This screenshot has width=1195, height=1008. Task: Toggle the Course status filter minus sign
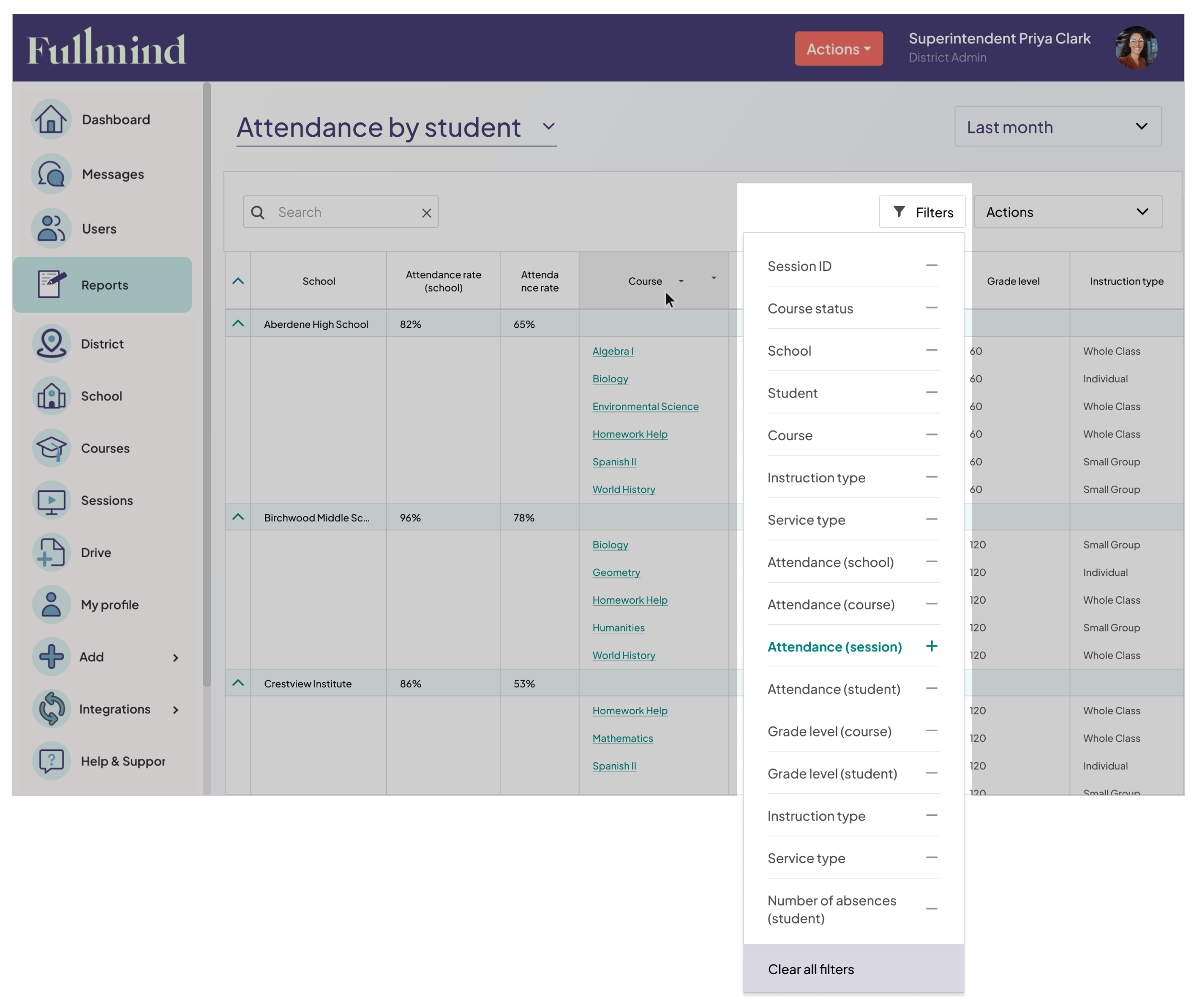[932, 308]
